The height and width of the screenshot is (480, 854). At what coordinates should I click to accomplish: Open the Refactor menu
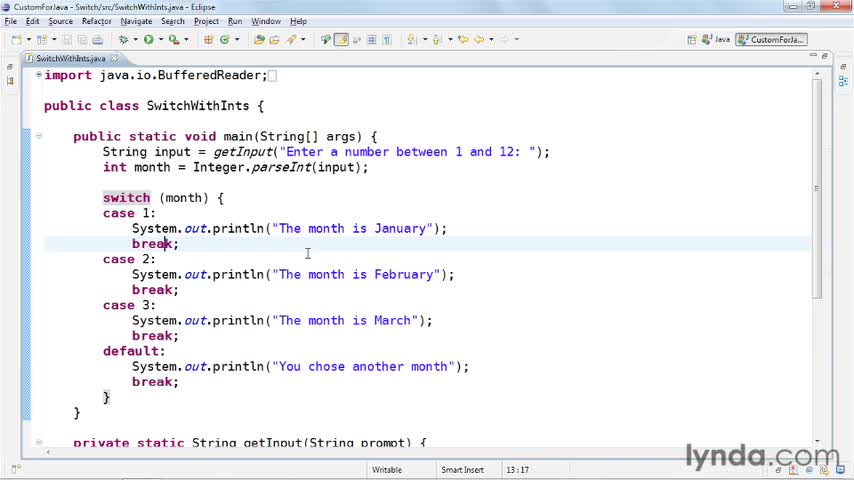pos(96,21)
